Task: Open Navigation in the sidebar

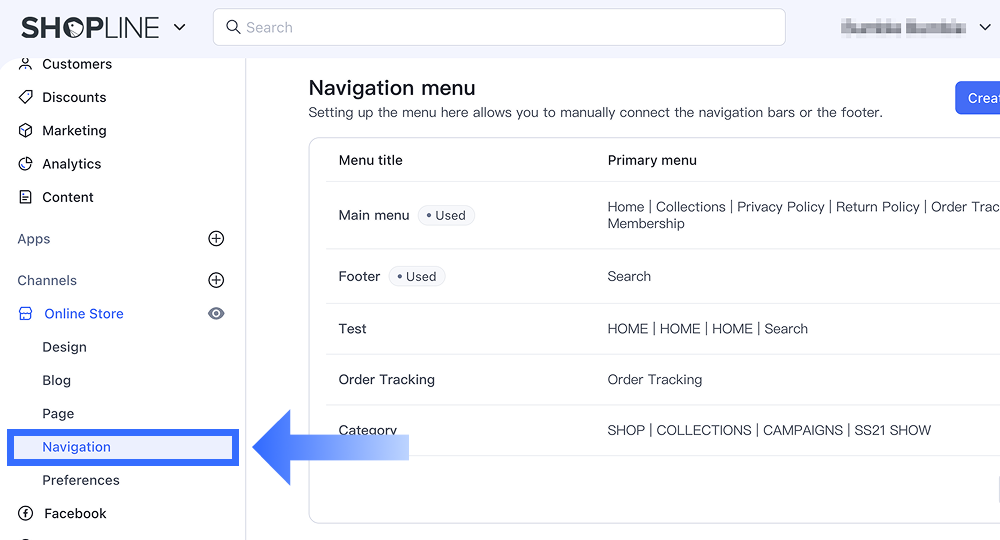Action: [77, 447]
